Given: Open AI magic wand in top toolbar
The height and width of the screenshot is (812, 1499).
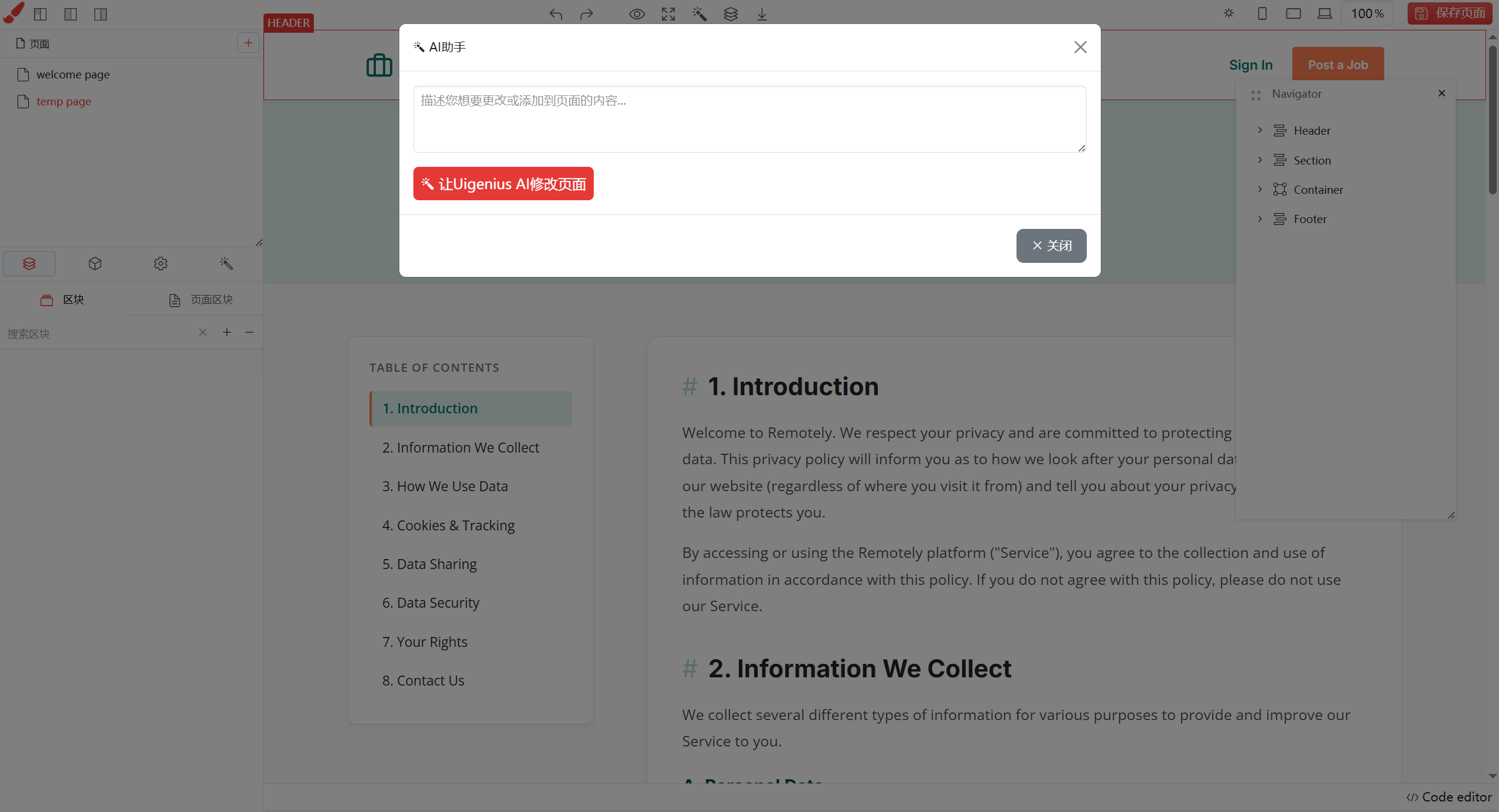Looking at the screenshot, I should [699, 14].
